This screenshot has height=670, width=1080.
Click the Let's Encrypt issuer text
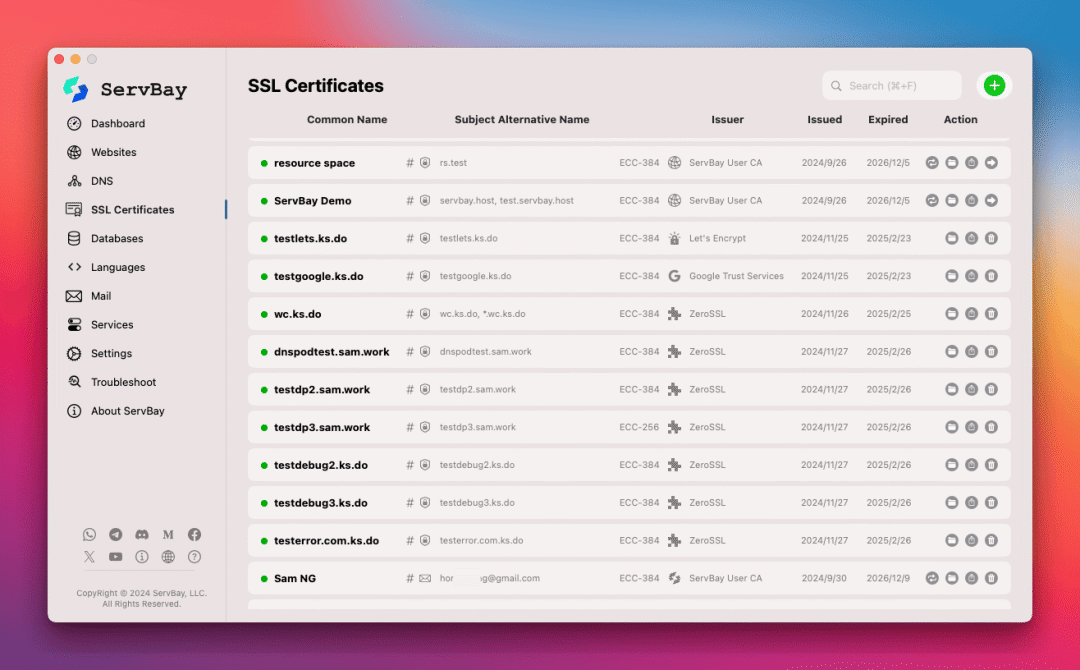tap(717, 238)
